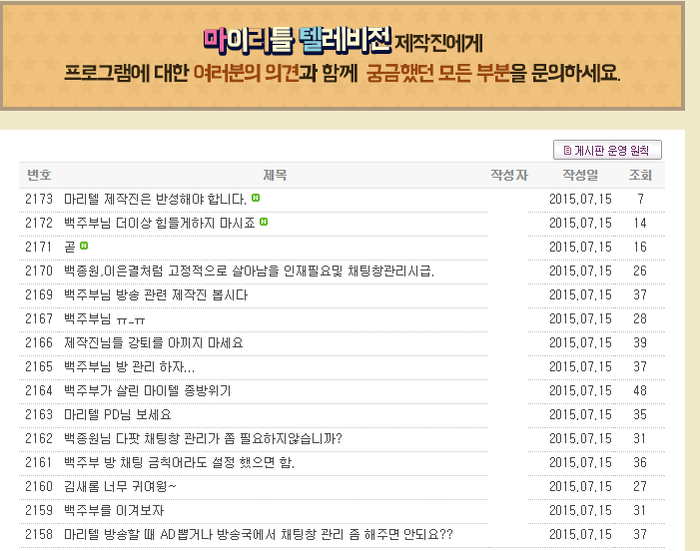Open the post titled 곧
Viewport: 700px width, 551px height.
pyautogui.click(x=69, y=247)
